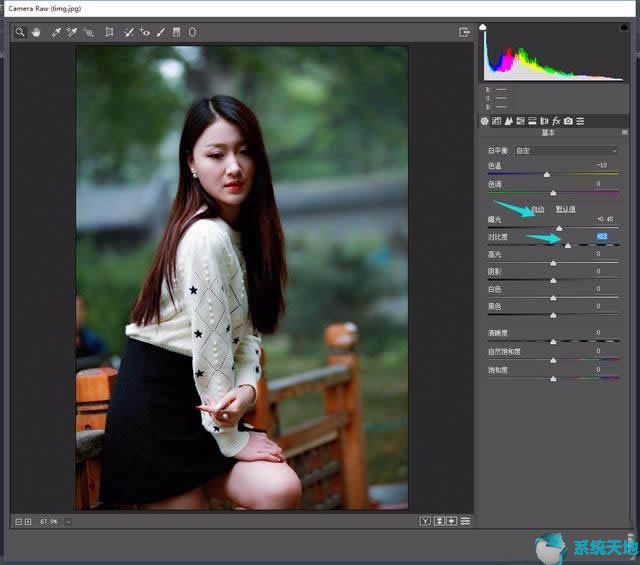Click the 曝光 slider handle
This screenshot has width=640, height=565.
[559, 228]
